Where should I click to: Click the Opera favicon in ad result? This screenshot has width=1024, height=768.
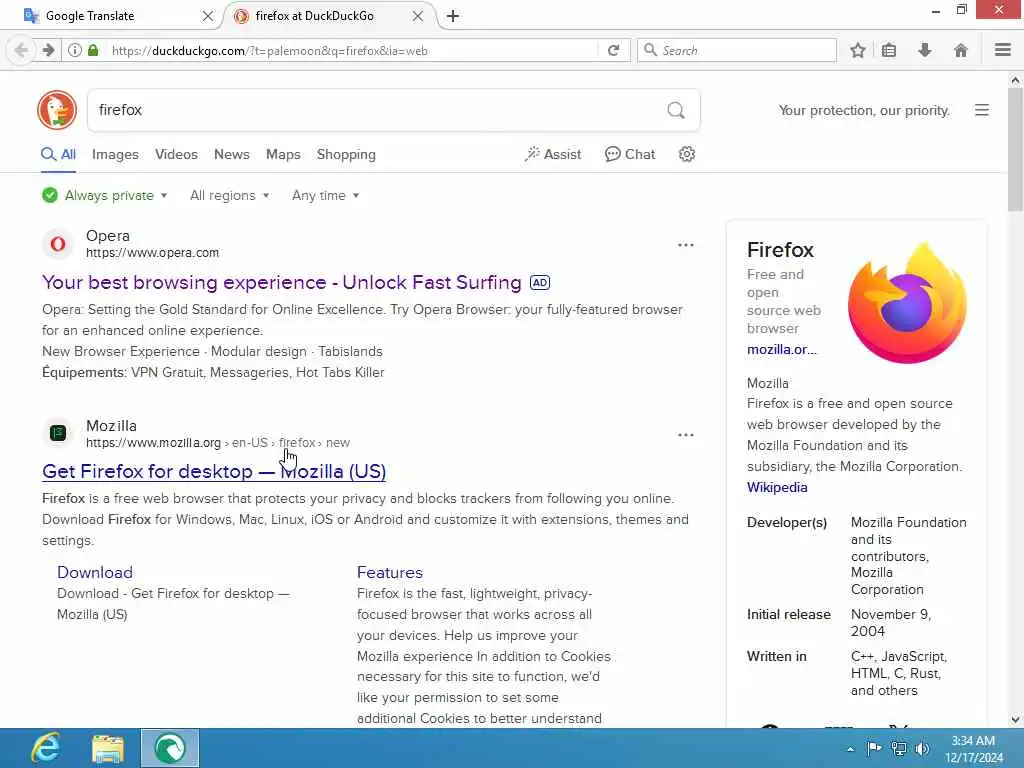click(58, 244)
